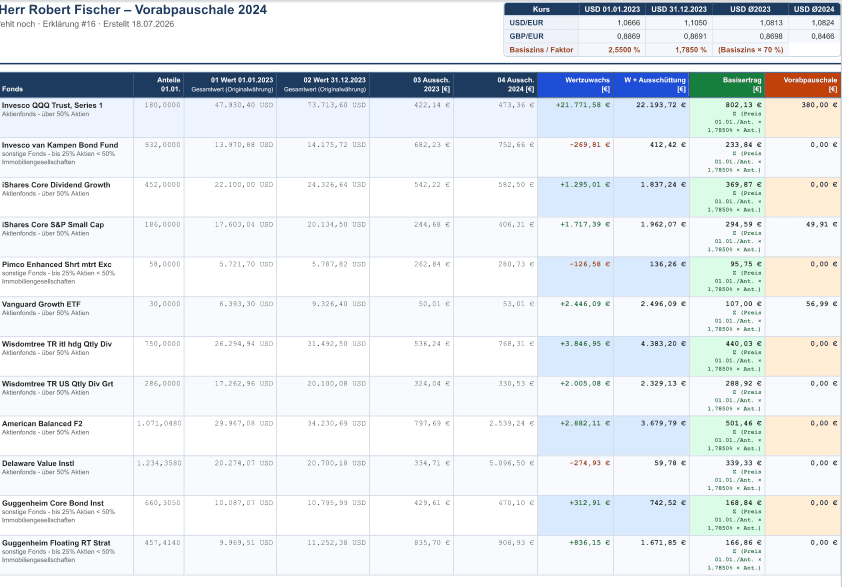Click the page title Herr Robert Fischer – Vorabpauschale 2024
This screenshot has width=842, height=587.
click(133, 10)
